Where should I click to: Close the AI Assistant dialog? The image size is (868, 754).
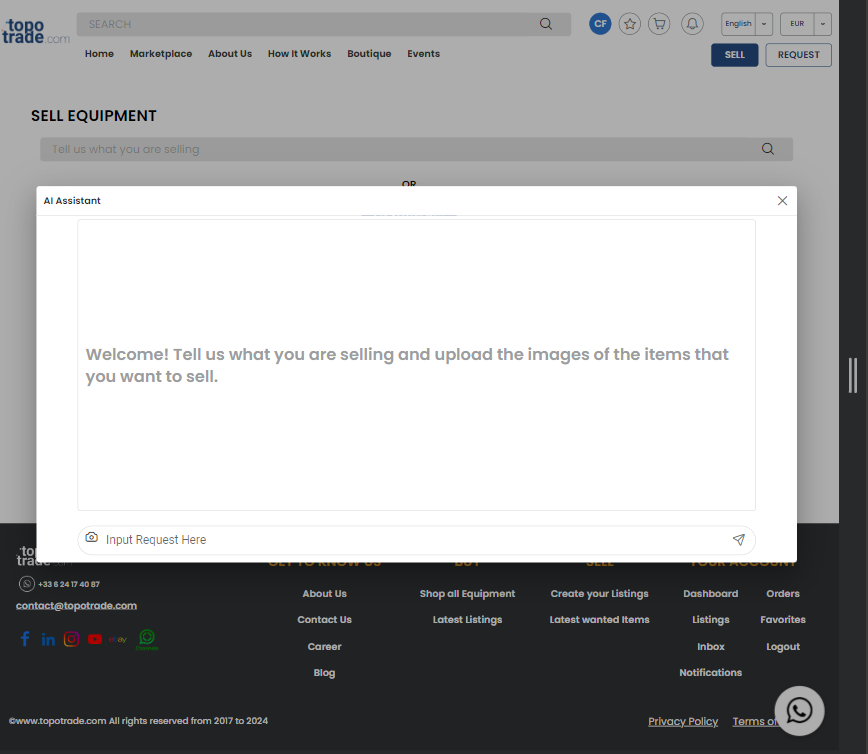(782, 201)
